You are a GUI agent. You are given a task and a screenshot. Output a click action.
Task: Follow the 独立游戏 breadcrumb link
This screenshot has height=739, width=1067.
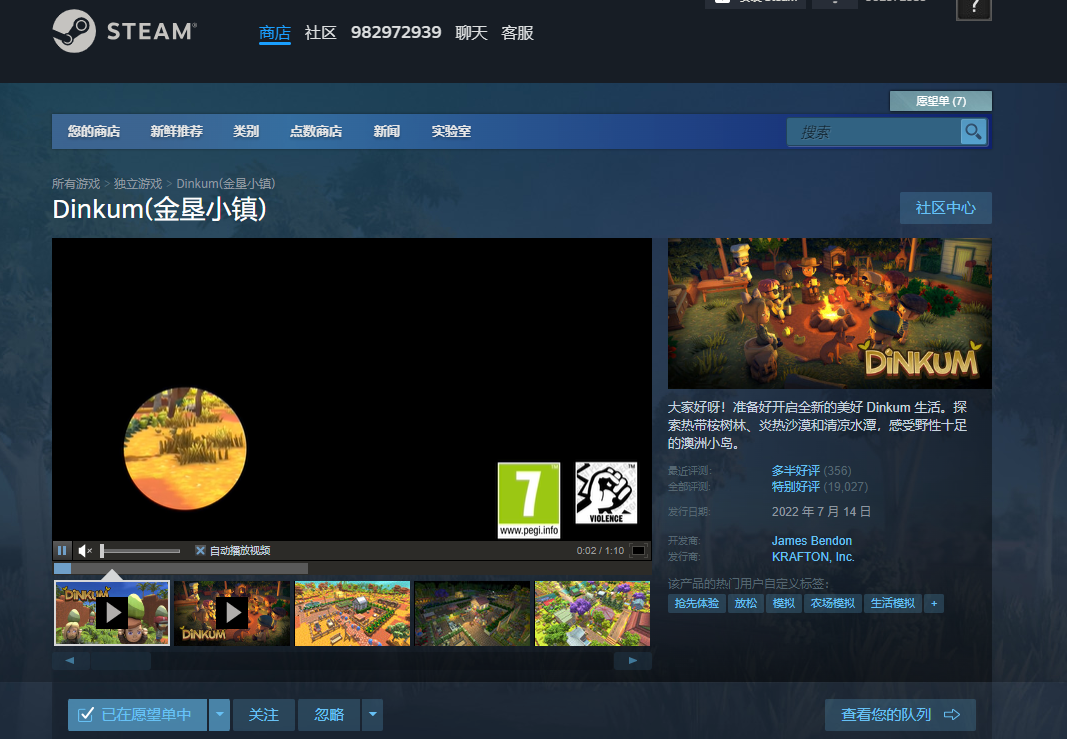click(x=138, y=184)
